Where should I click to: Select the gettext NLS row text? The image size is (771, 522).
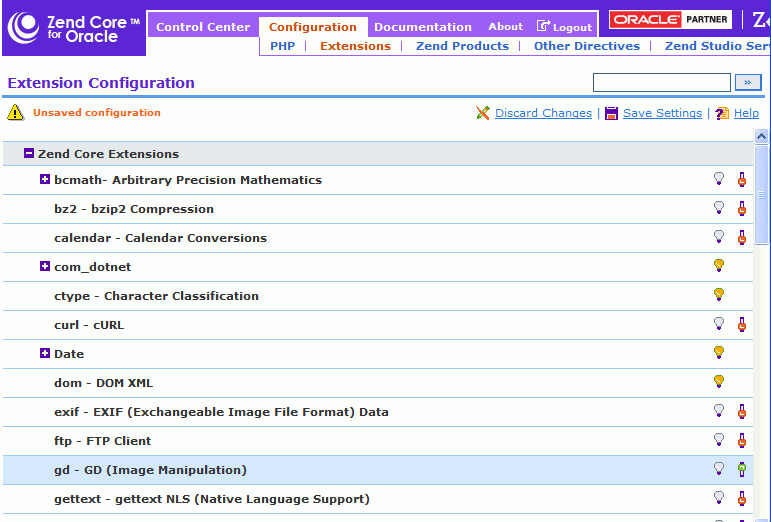click(x=211, y=499)
